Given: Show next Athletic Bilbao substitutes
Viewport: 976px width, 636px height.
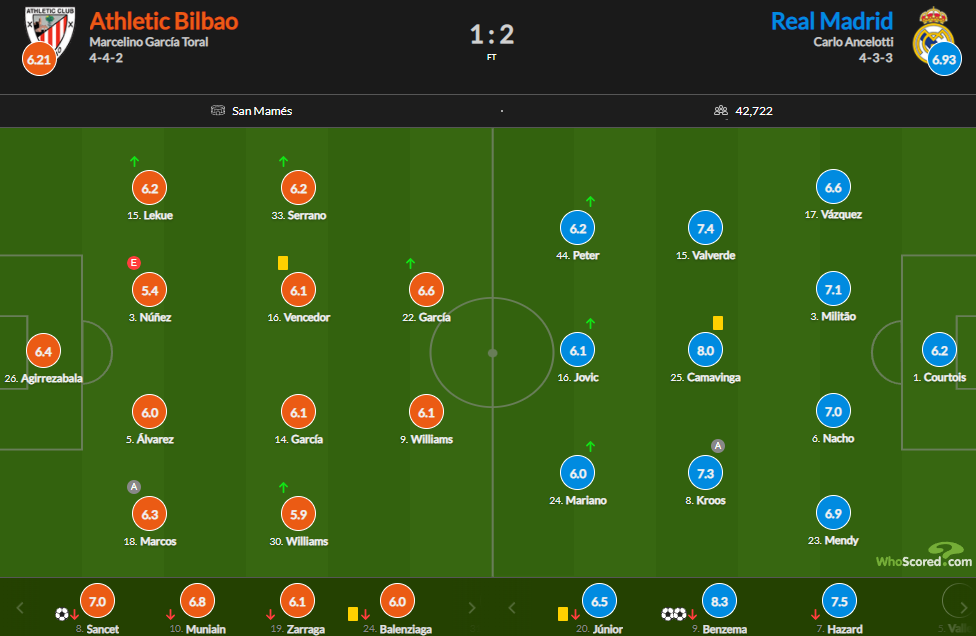Looking at the screenshot, I should tap(471, 607).
